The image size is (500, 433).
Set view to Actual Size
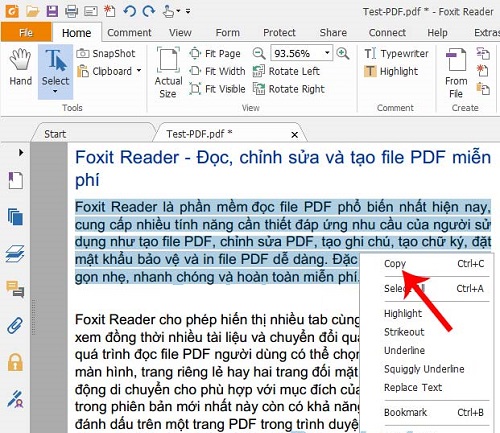(x=168, y=73)
